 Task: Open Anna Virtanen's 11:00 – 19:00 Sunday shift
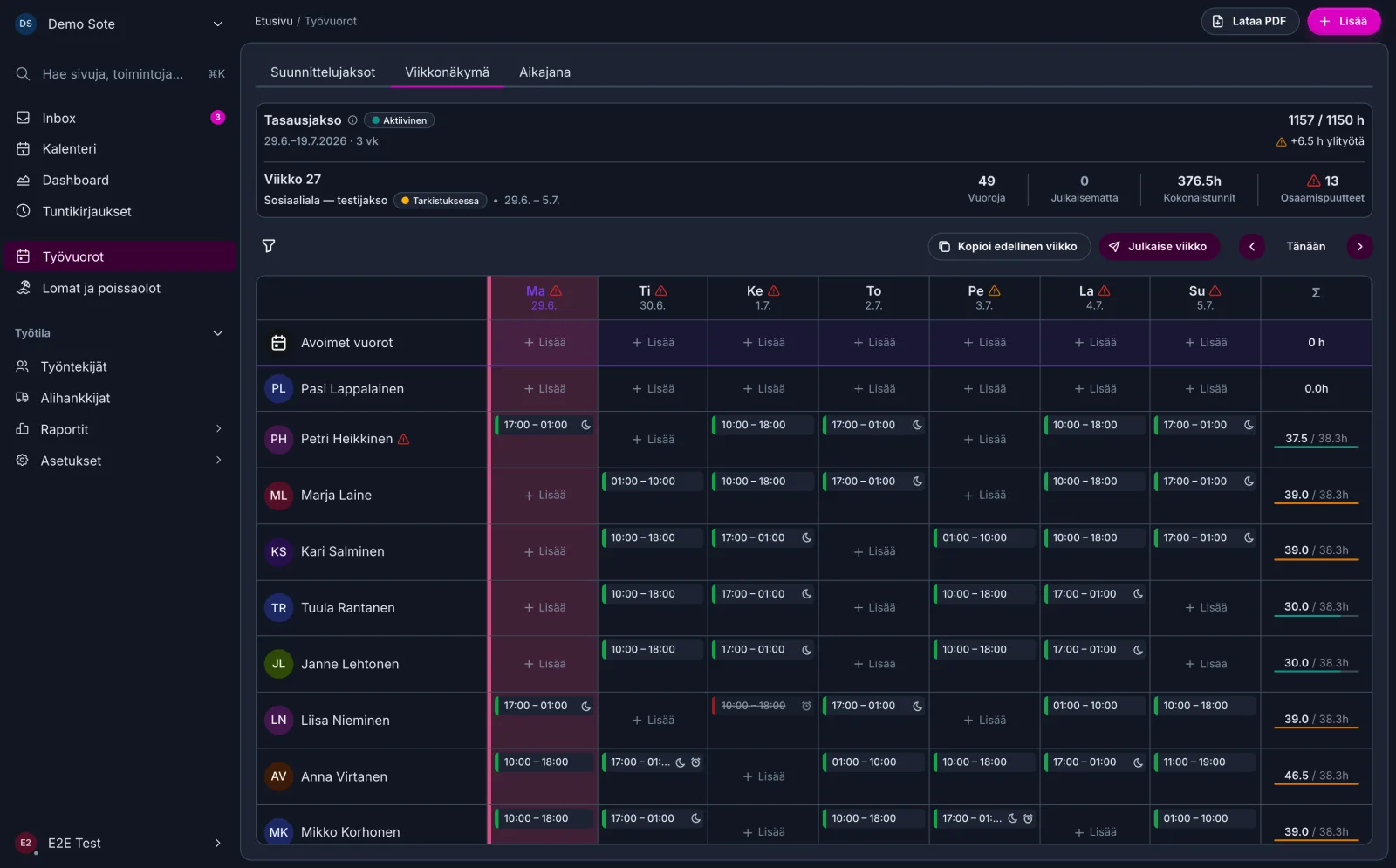coord(1205,762)
